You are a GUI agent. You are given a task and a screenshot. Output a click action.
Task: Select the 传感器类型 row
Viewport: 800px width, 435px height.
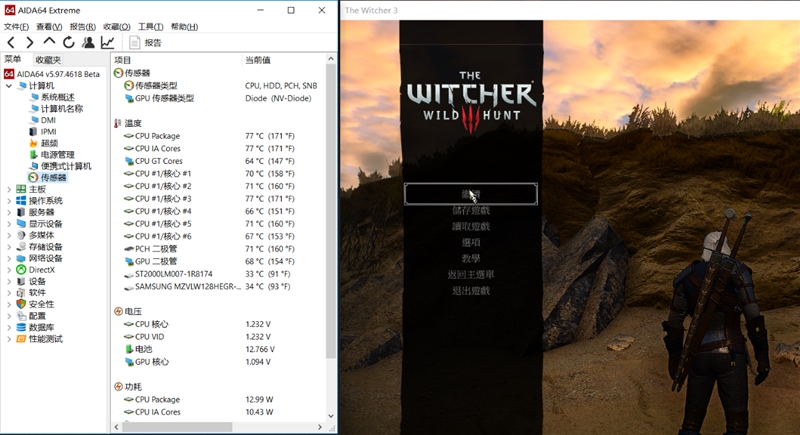click(x=219, y=86)
